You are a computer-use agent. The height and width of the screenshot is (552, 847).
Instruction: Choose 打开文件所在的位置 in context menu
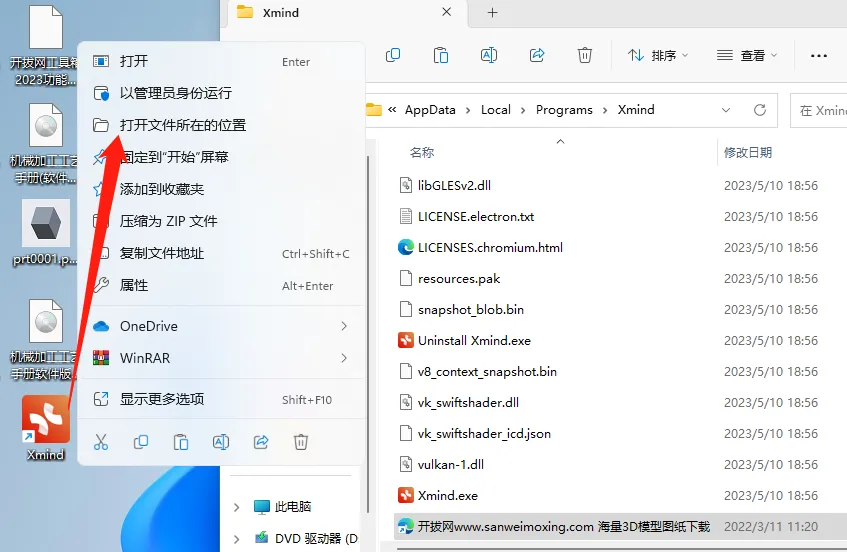click(x=221, y=125)
